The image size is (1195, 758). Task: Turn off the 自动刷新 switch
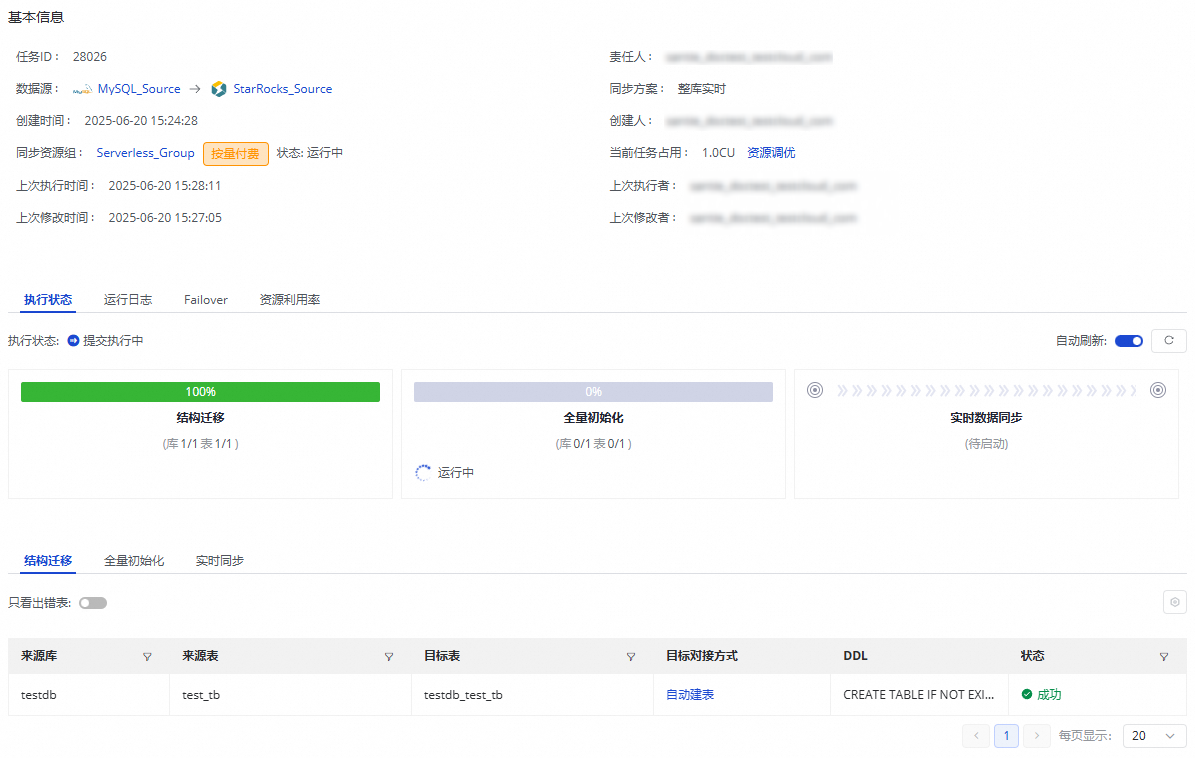1129,341
